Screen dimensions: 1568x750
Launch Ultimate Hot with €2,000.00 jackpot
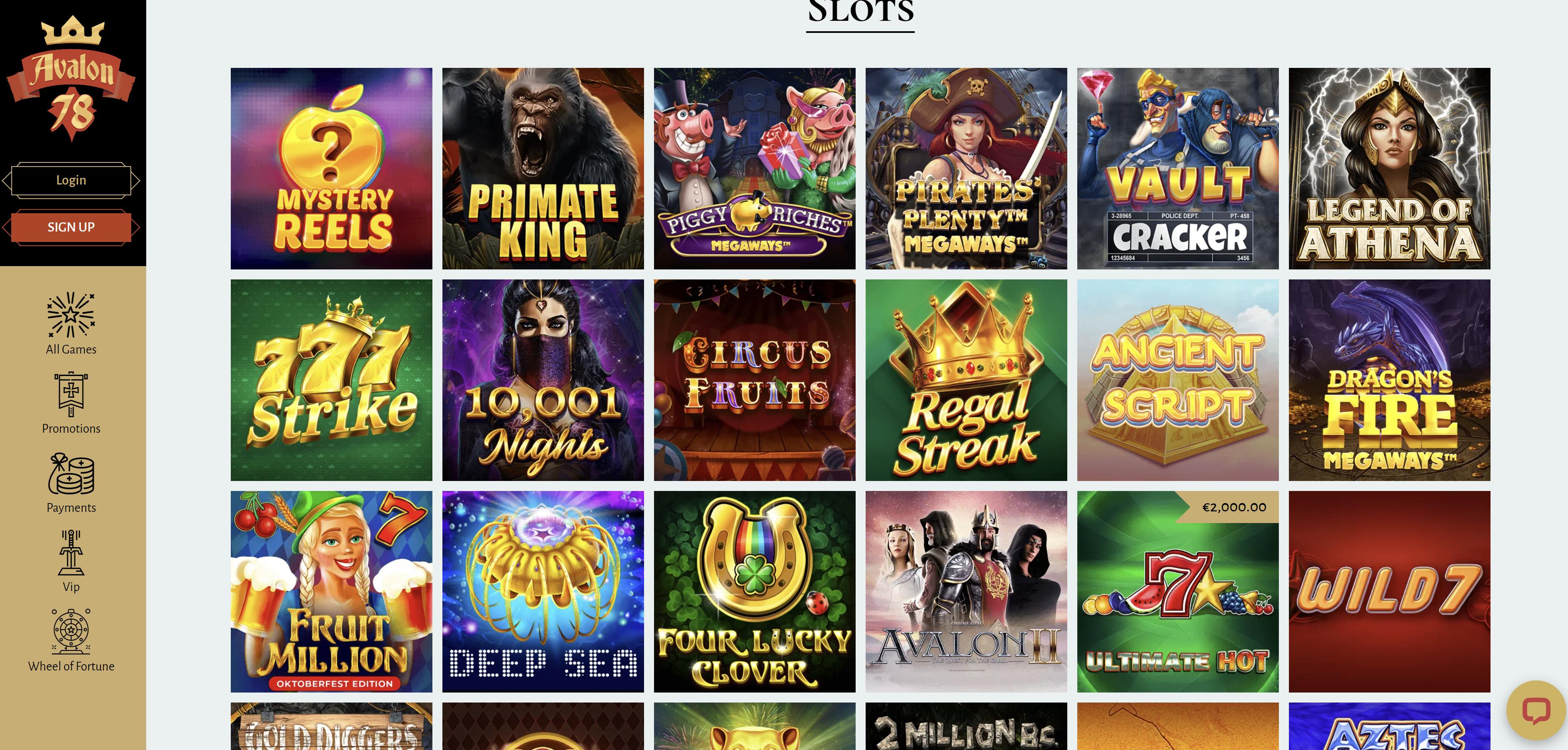(x=1178, y=592)
